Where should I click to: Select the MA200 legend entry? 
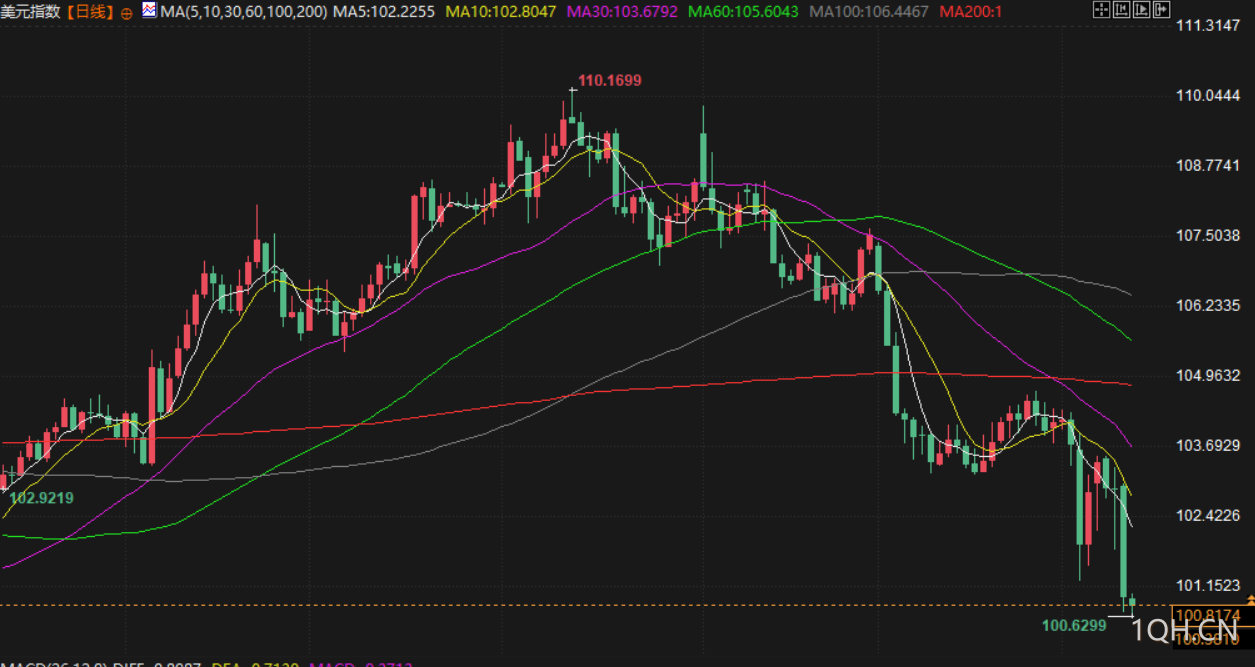(971, 12)
